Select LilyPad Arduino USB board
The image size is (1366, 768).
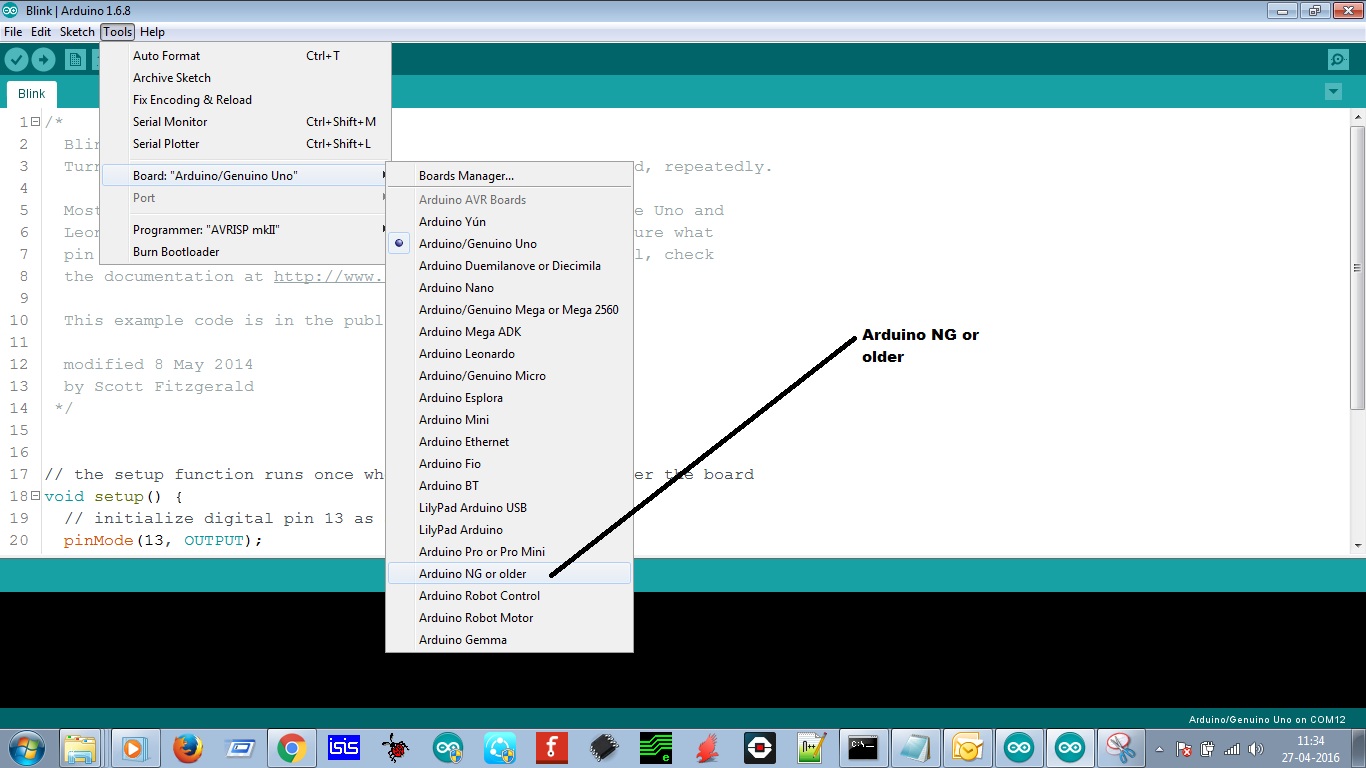pyautogui.click(x=510, y=508)
